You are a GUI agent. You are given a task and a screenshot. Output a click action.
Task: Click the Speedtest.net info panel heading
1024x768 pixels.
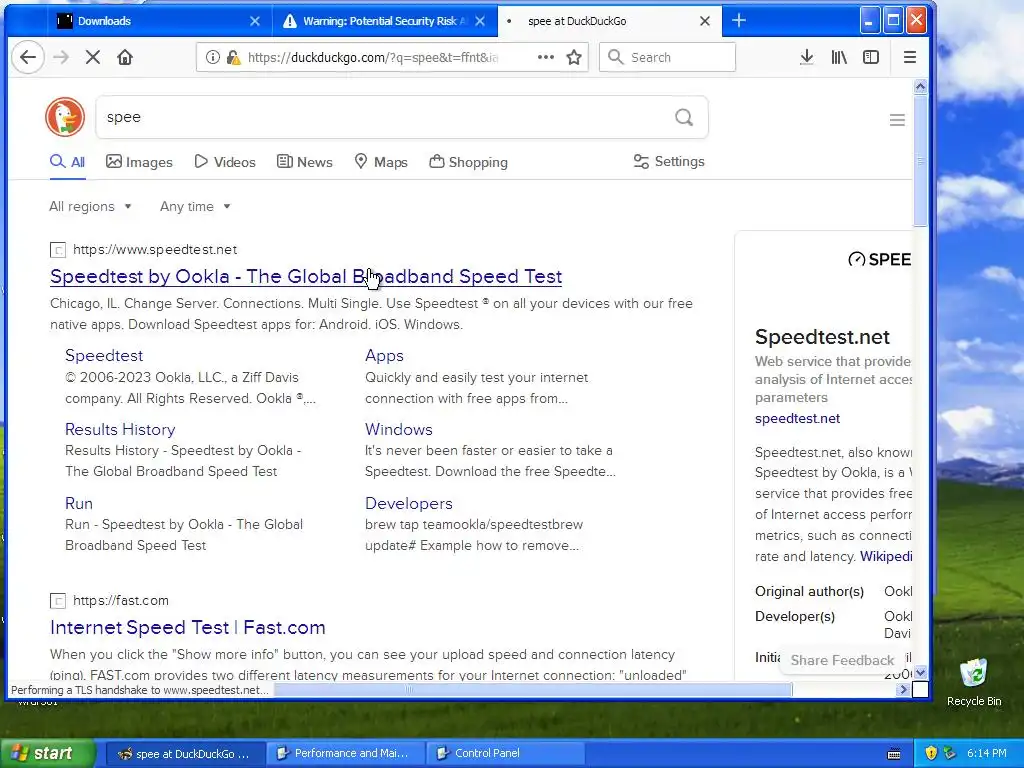point(822,337)
